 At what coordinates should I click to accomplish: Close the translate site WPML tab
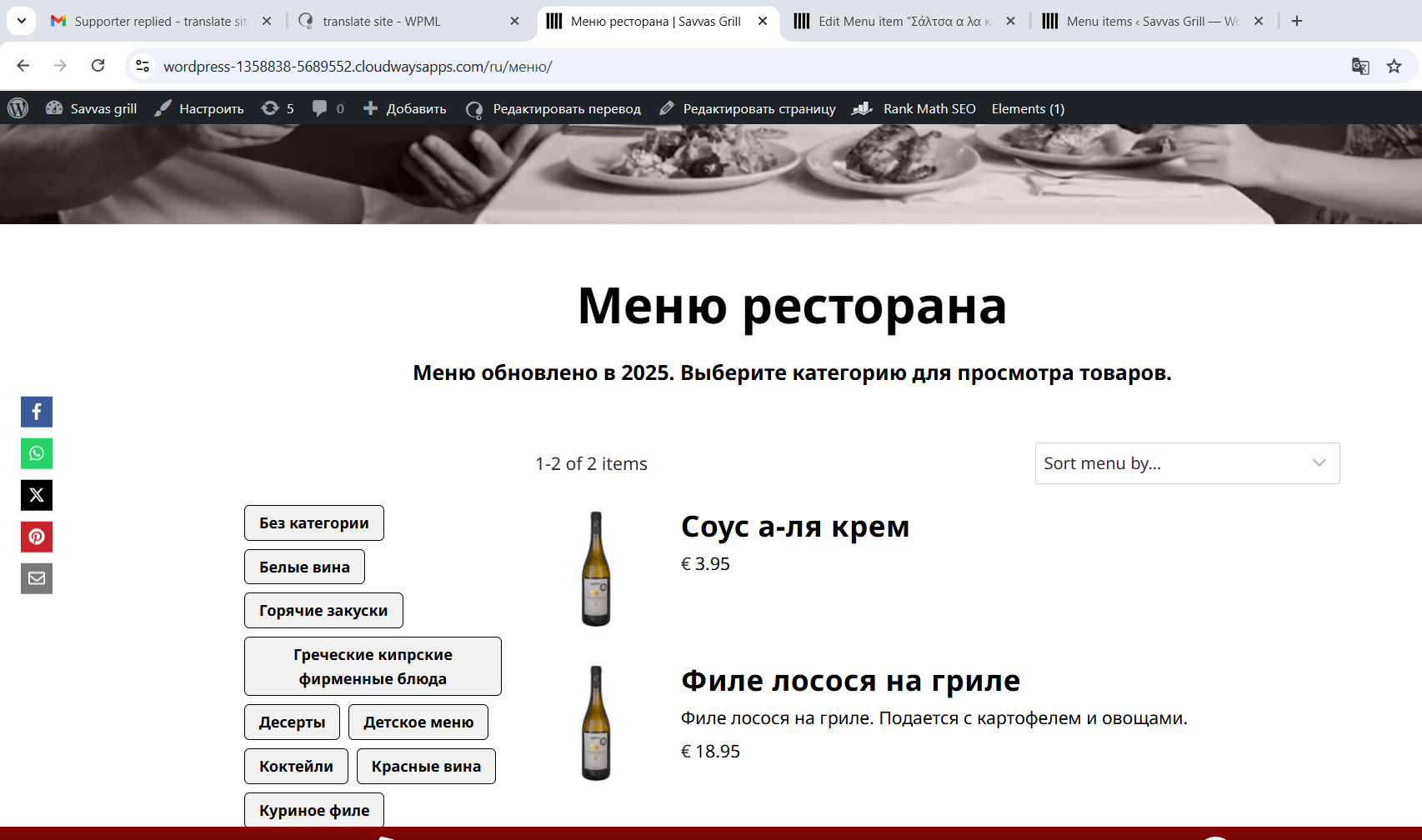[x=515, y=21]
